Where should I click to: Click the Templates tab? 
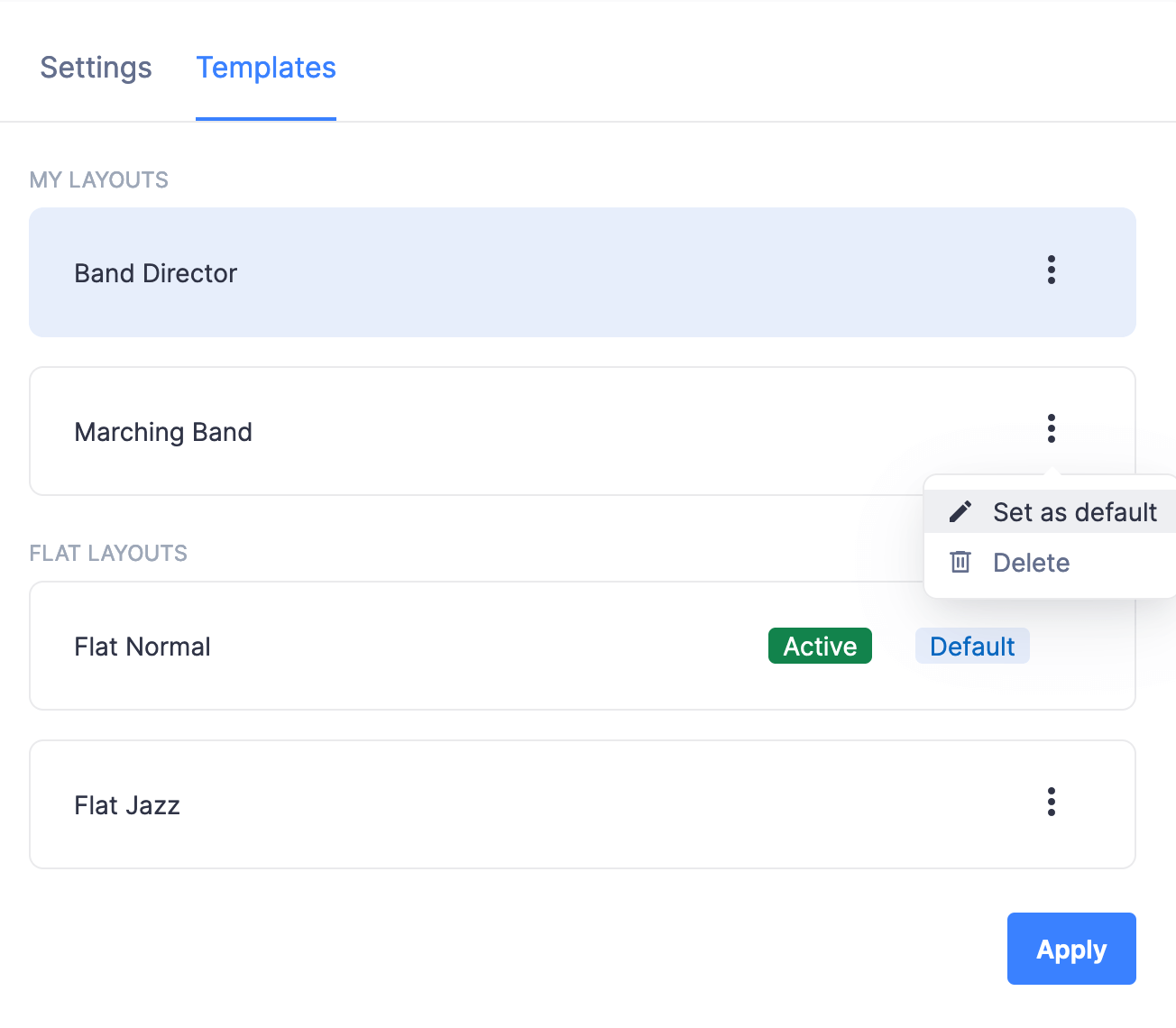point(266,68)
